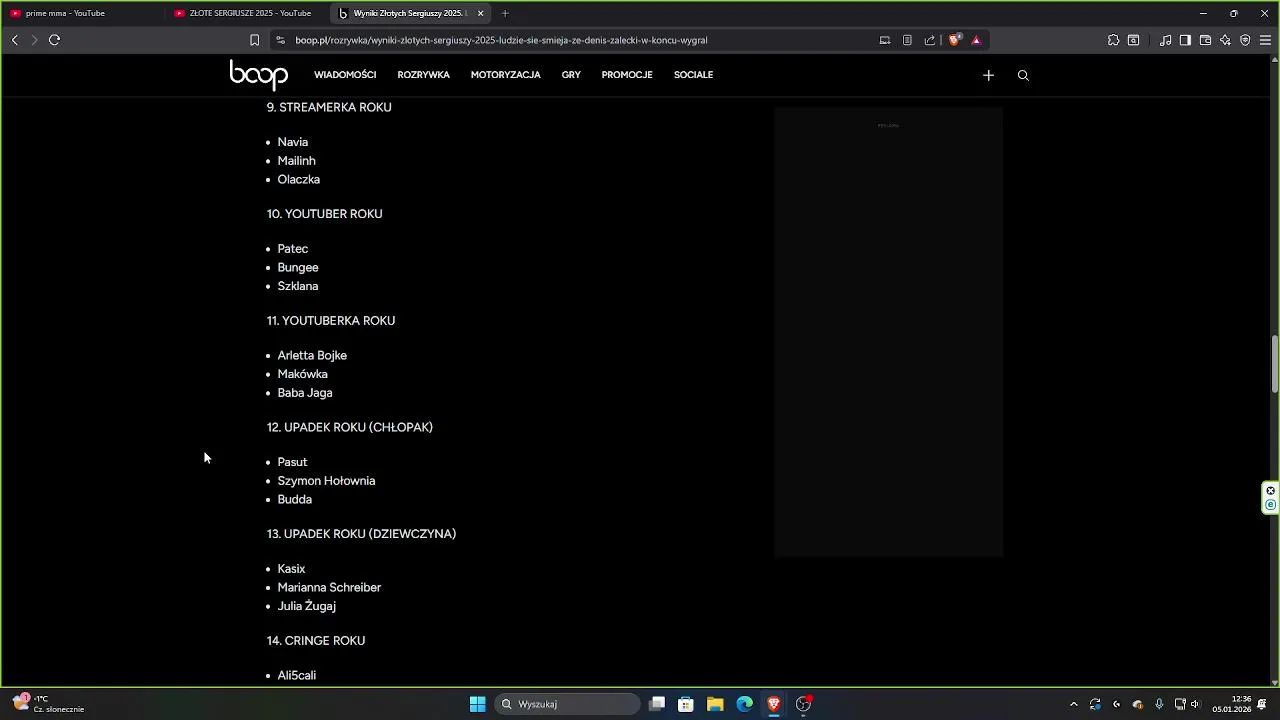Open the weather widget showing -1°C

click(48, 704)
